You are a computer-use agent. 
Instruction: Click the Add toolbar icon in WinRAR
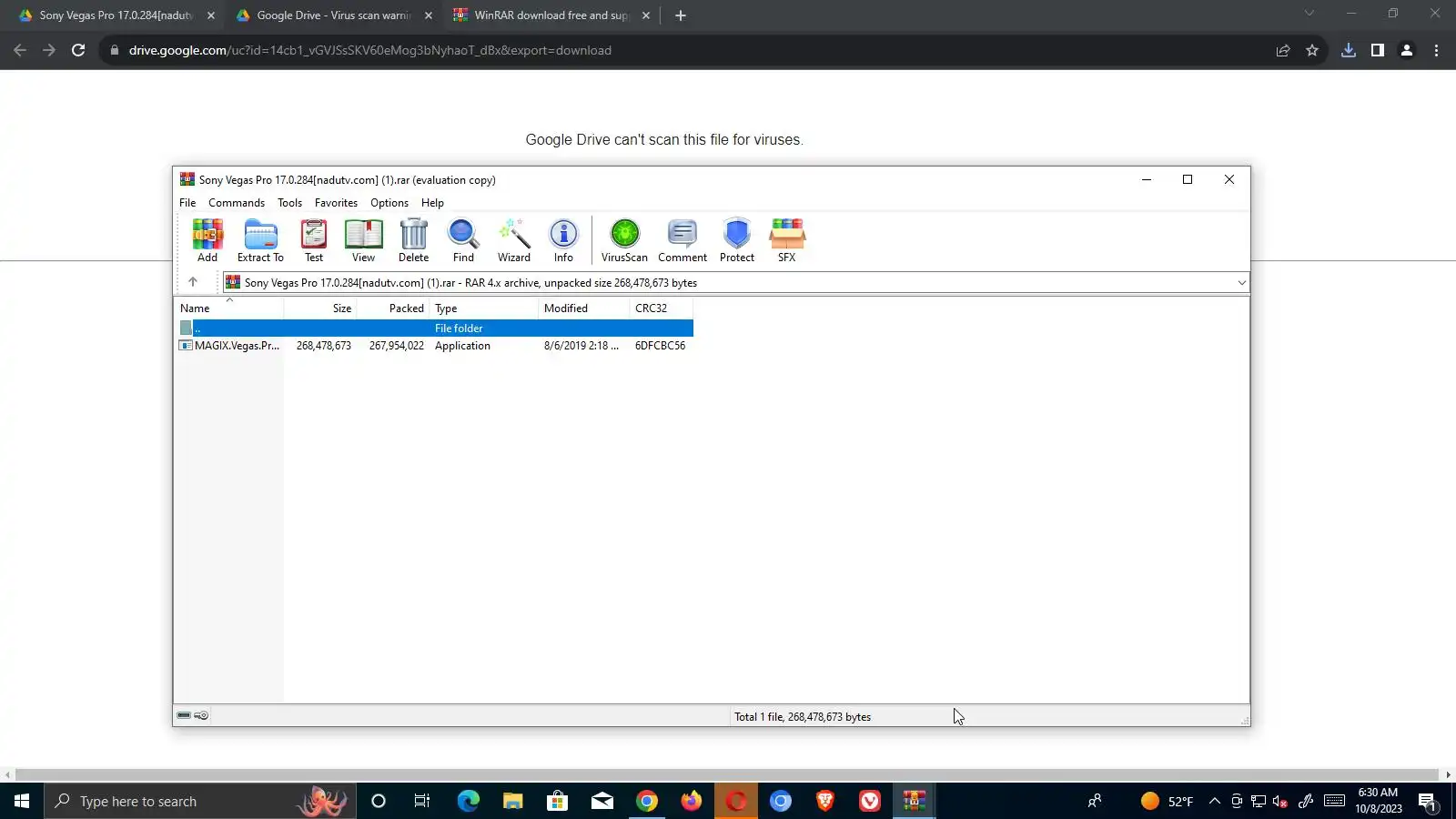click(x=207, y=240)
